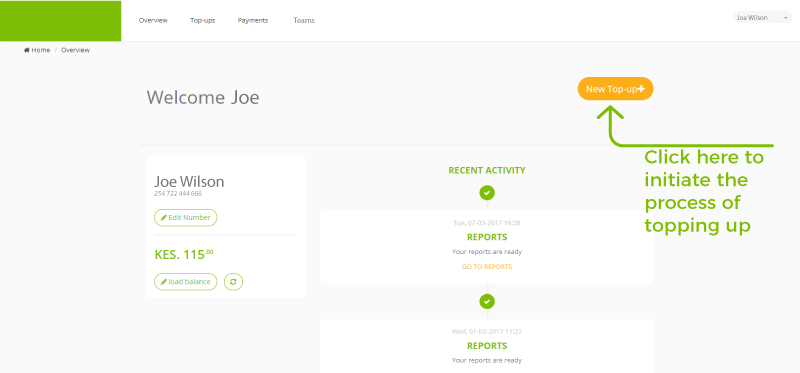Click the New Top-up button
Image resolution: width=800 pixels, height=373 pixels.
click(615, 89)
